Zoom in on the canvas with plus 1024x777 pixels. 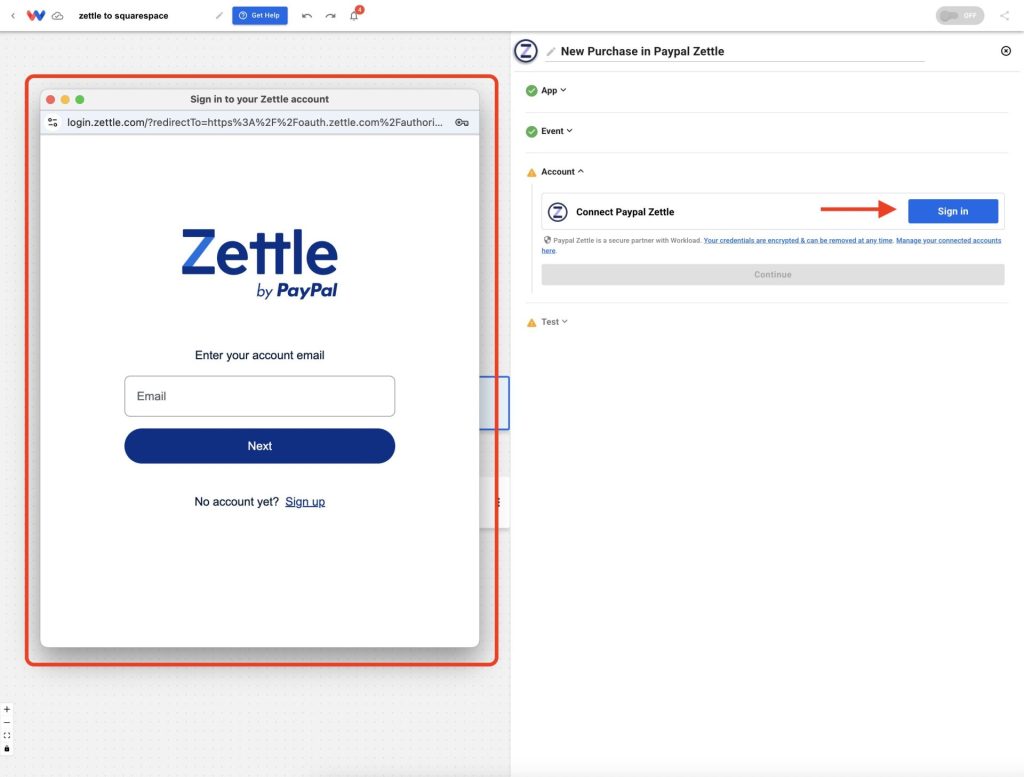[x=7, y=709]
